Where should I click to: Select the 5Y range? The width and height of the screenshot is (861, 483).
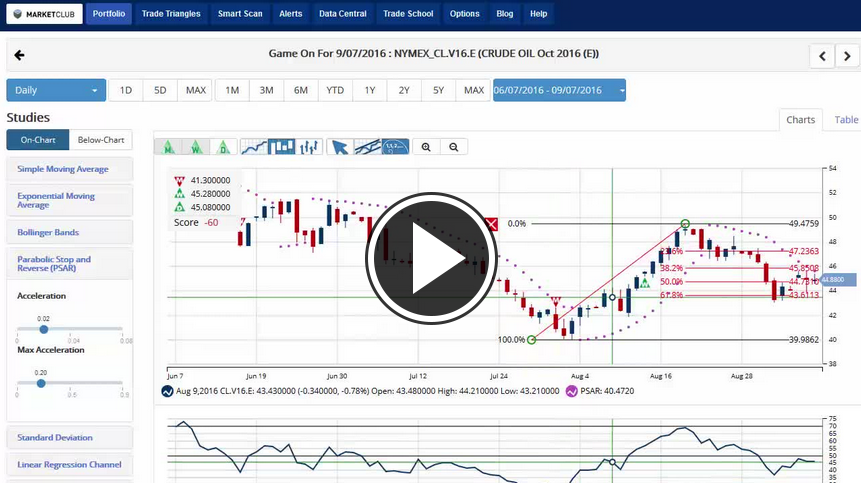pos(438,90)
